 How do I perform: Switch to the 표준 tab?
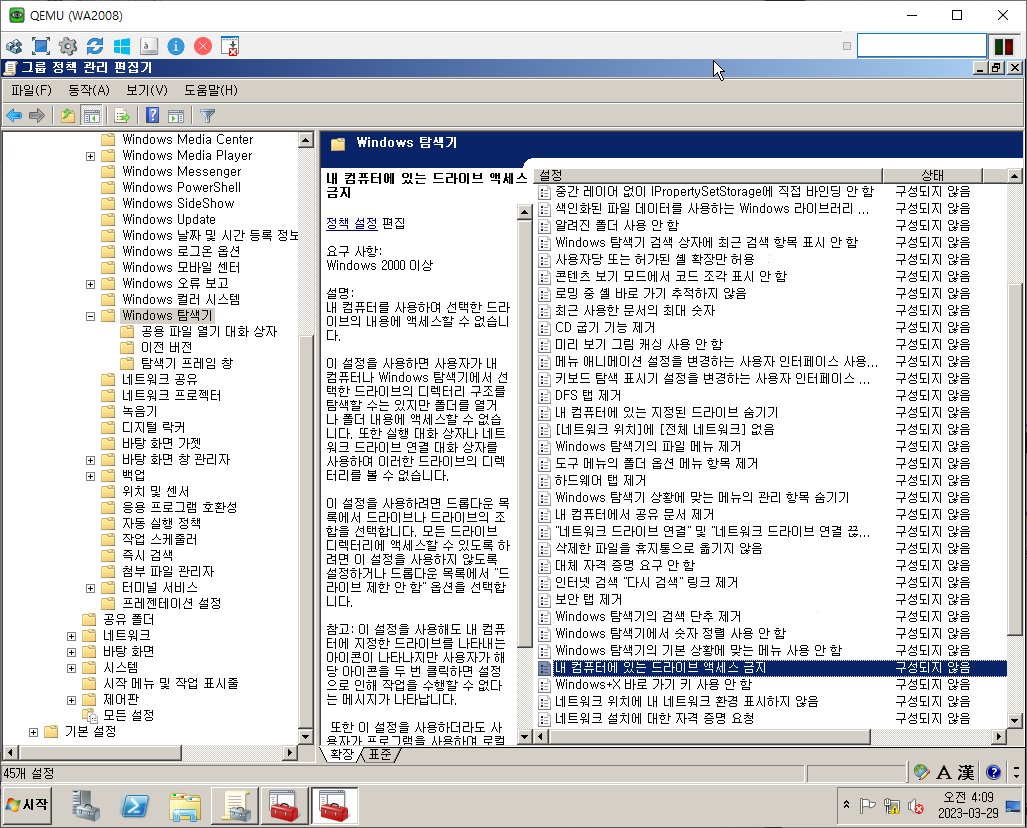(380, 754)
